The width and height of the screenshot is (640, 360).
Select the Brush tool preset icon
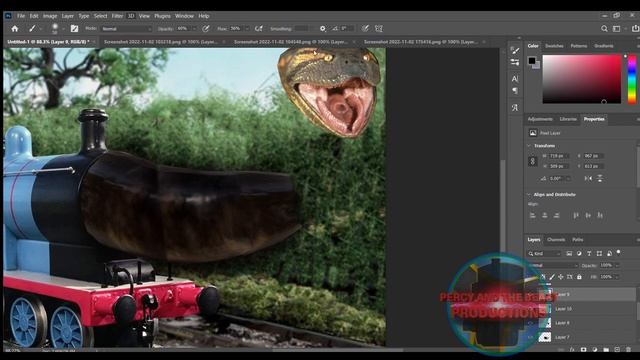coord(32,29)
